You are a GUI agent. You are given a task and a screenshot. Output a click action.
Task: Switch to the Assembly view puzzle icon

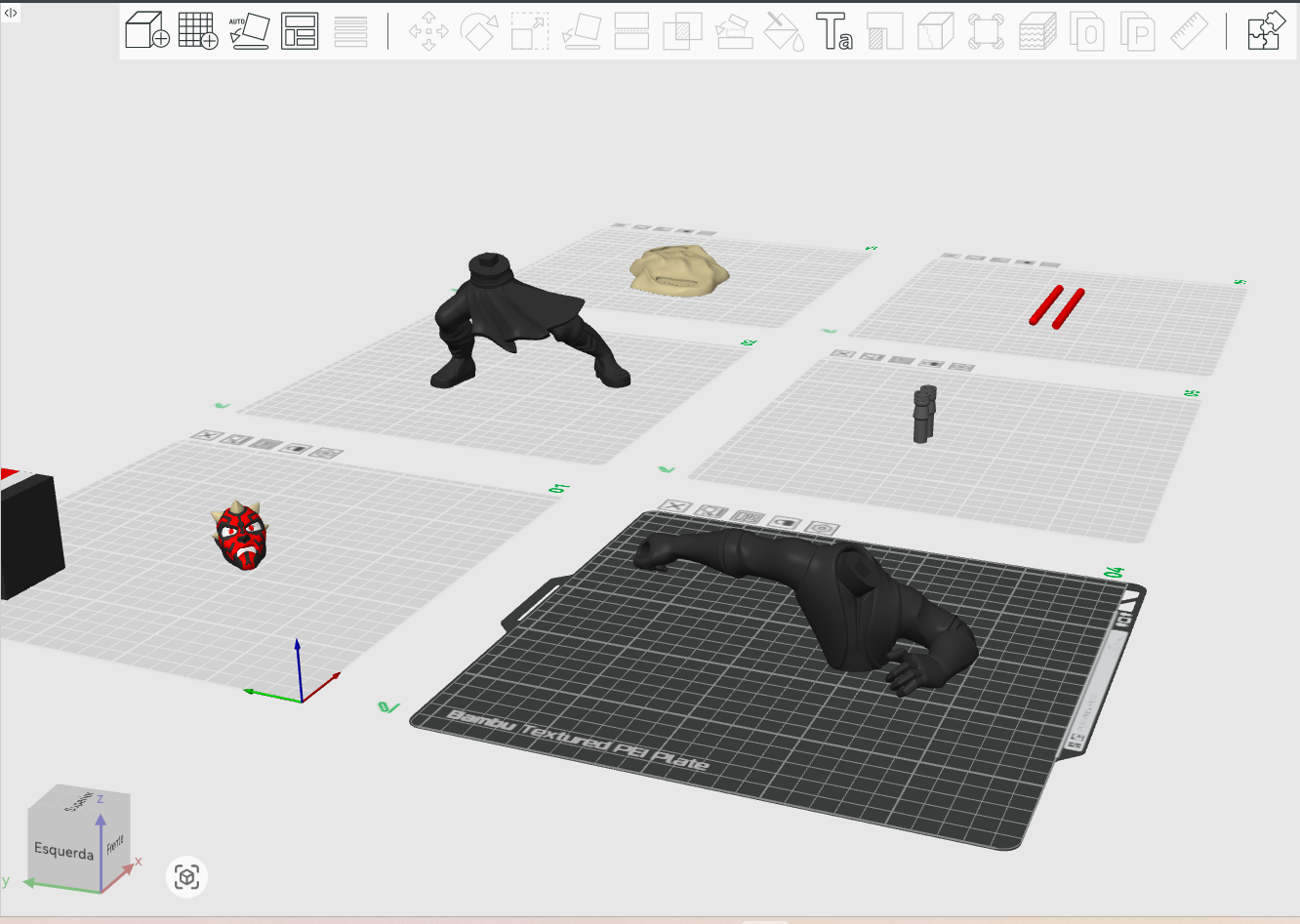coord(1266,31)
